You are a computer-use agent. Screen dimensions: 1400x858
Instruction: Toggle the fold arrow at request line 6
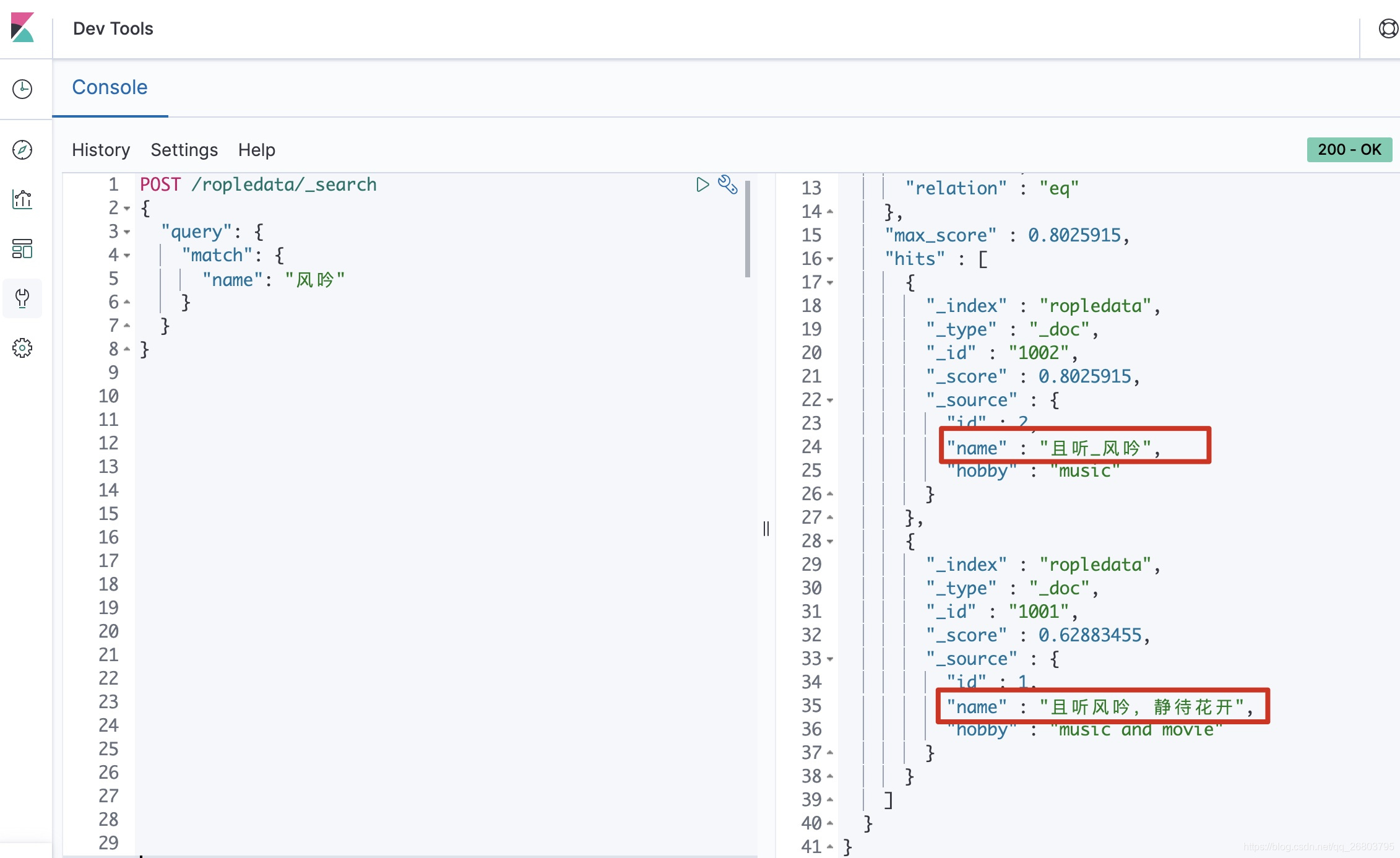click(x=127, y=302)
